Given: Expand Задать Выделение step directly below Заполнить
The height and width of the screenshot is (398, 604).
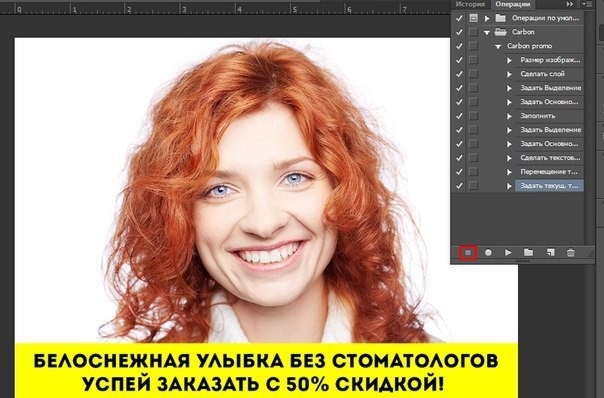Looking at the screenshot, I should [x=509, y=130].
